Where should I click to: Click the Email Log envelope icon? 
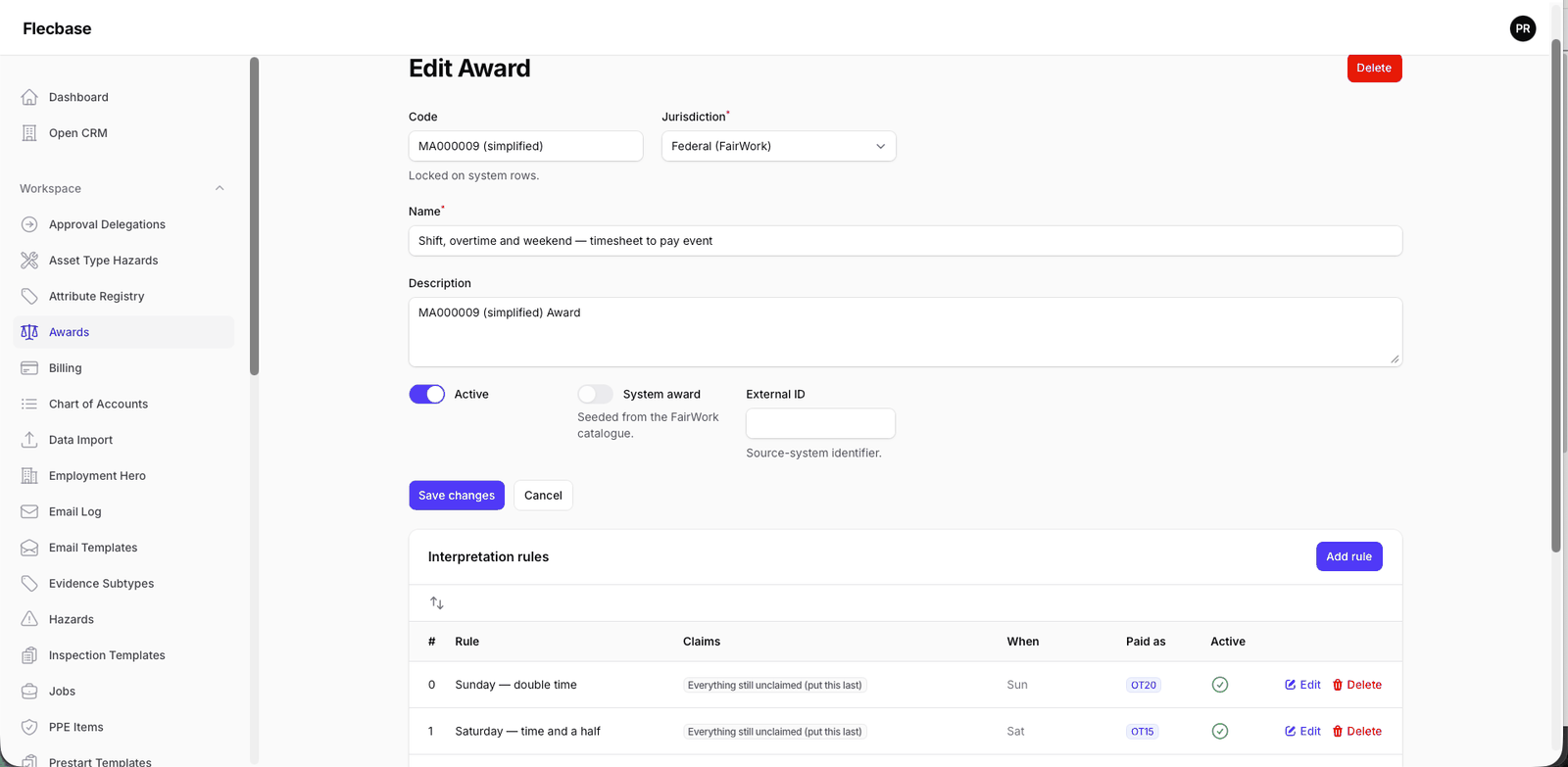click(x=29, y=511)
